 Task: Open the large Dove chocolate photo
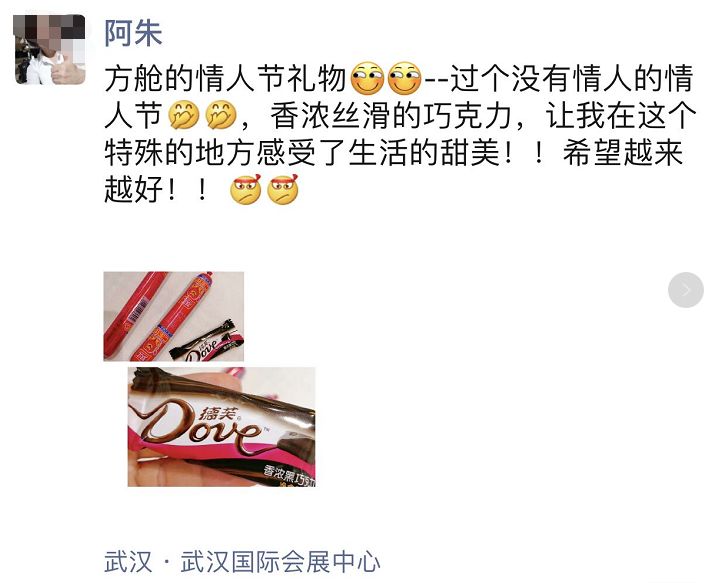221,427
